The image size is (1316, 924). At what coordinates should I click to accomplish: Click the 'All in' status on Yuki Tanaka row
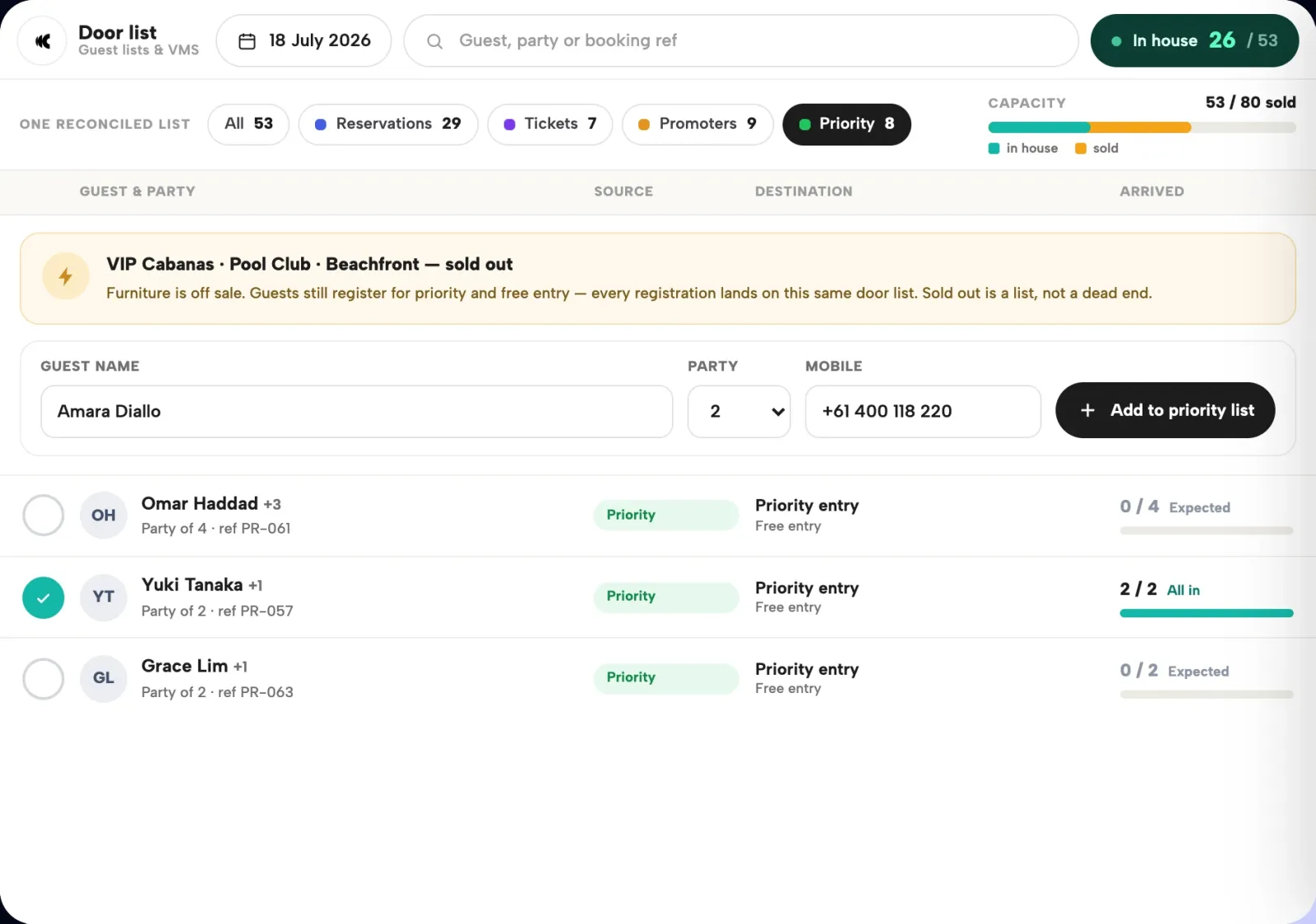1183,590
